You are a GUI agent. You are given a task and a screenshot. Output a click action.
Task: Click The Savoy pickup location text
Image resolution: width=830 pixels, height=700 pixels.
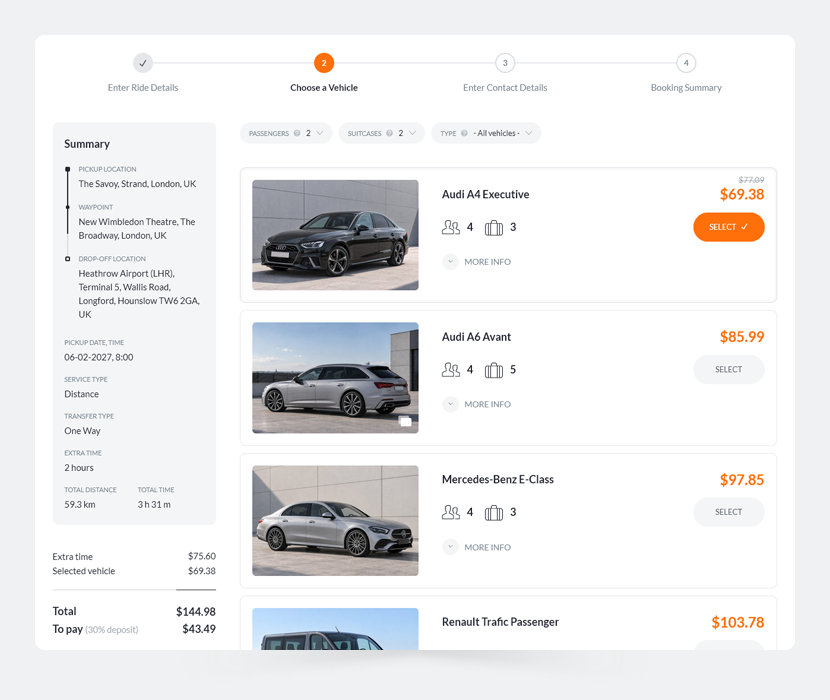(137, 184)
